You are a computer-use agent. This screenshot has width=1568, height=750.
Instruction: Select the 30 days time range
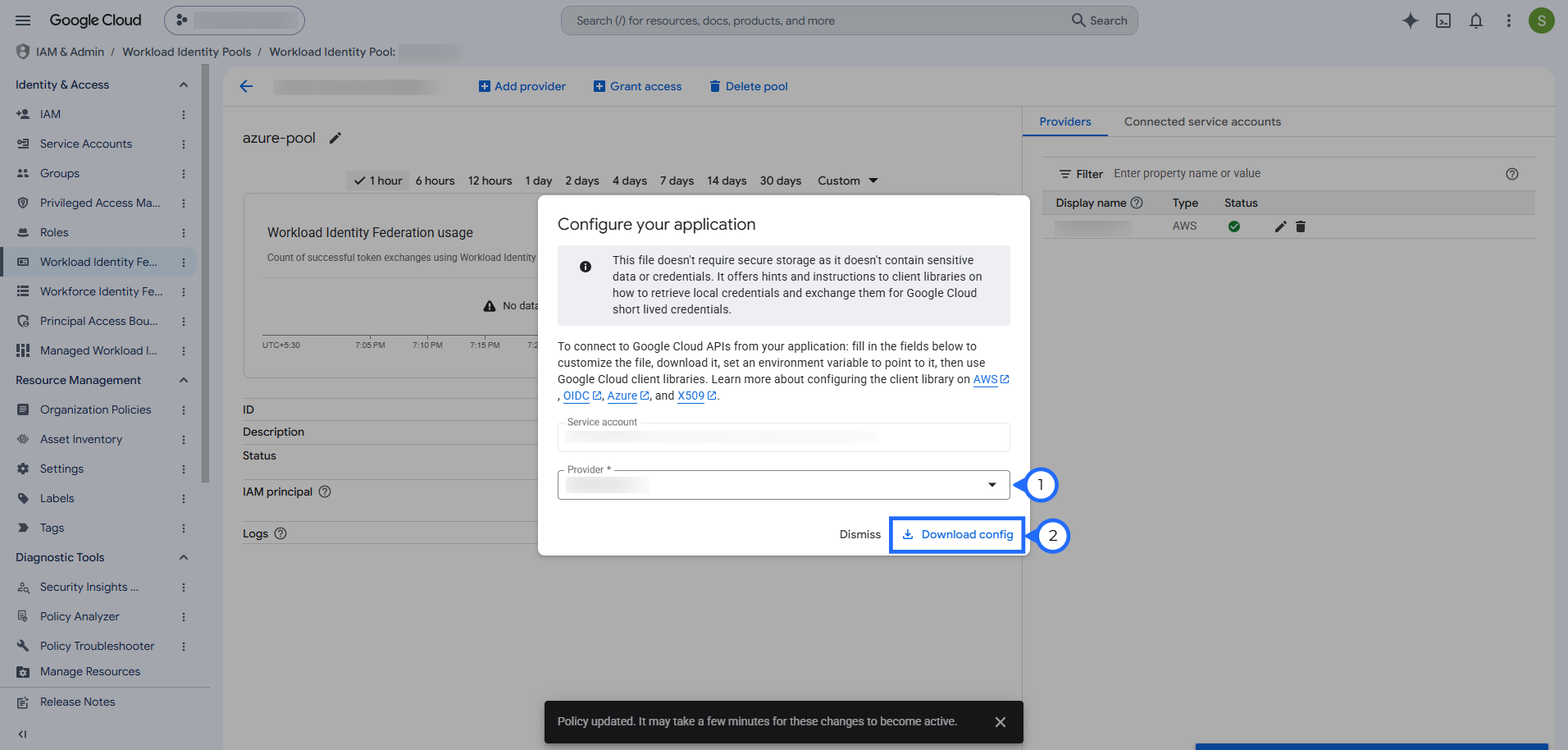[780, 181]
